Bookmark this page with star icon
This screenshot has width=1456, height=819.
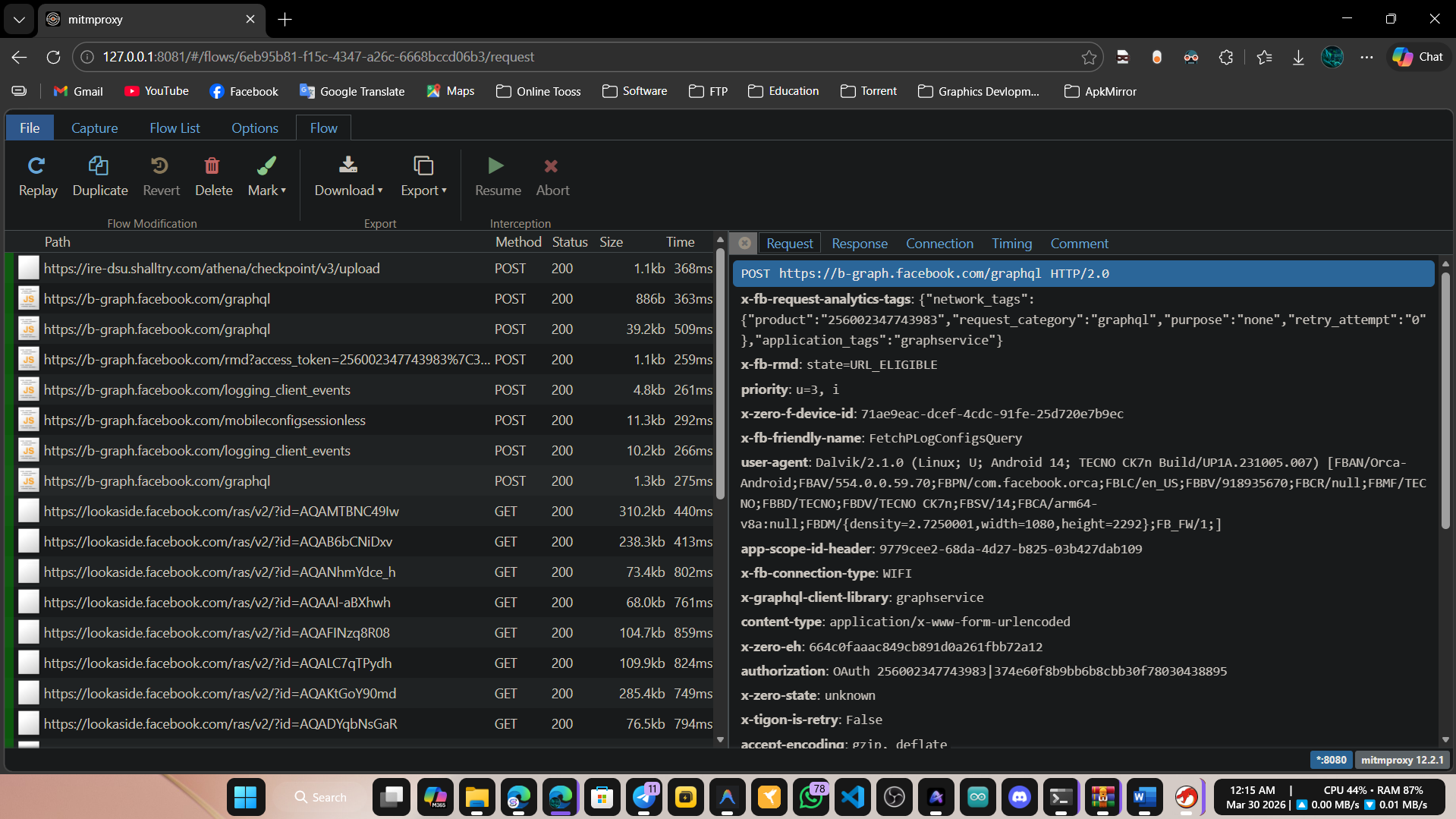coord(1089,57)
